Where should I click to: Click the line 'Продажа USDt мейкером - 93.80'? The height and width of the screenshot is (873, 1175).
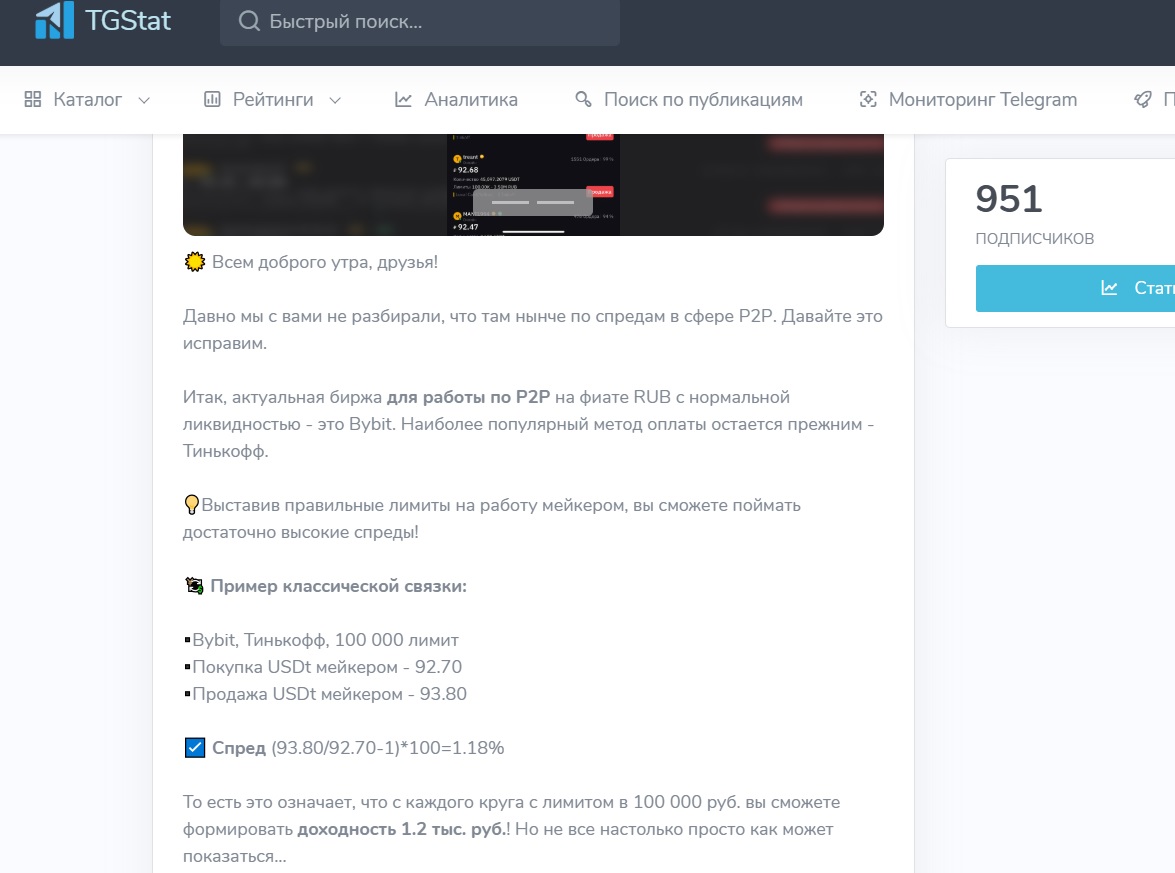click(330, 694)
